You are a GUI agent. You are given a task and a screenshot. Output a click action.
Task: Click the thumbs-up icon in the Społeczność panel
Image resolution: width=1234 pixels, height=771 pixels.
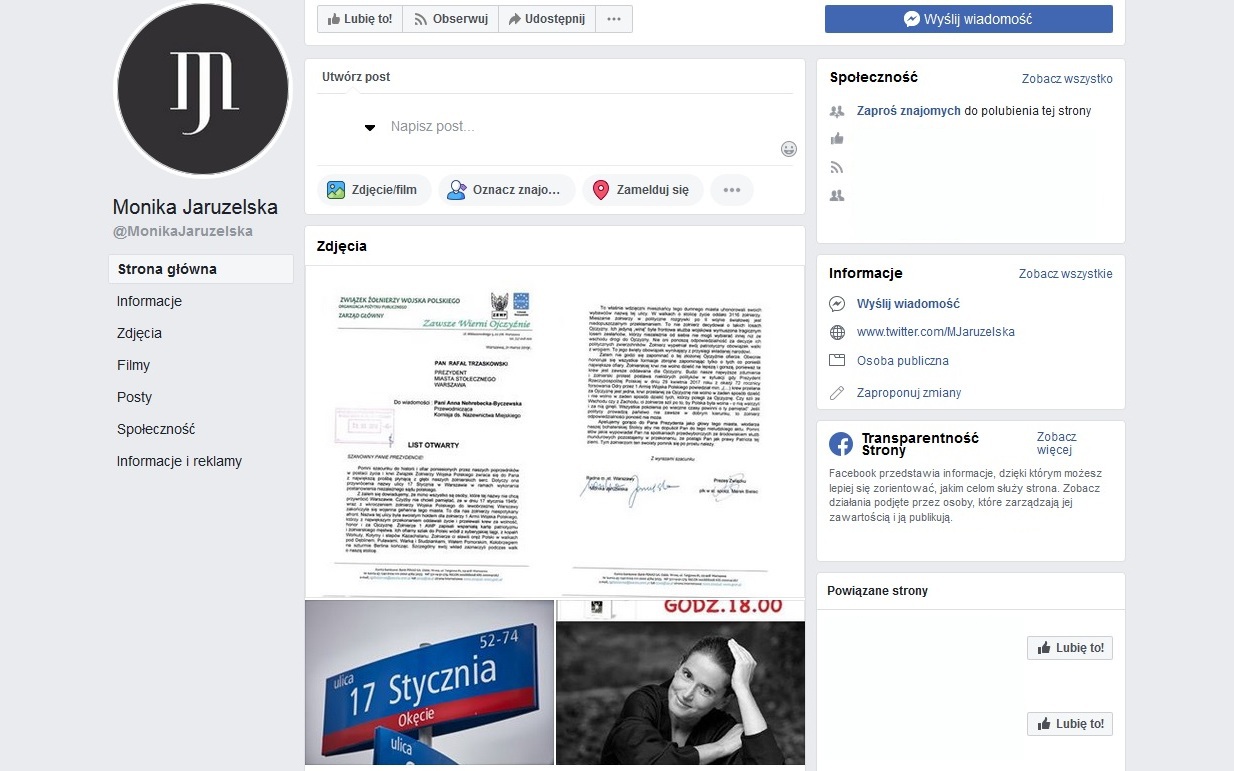(837, 139)
